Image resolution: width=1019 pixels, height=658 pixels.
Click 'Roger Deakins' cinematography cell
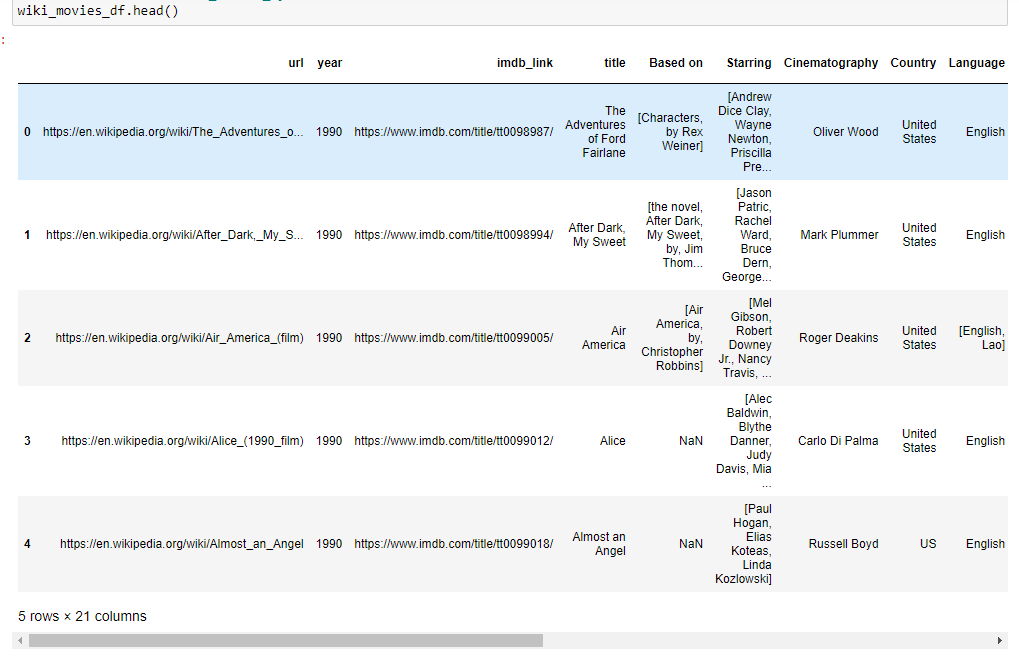point(838,338)
